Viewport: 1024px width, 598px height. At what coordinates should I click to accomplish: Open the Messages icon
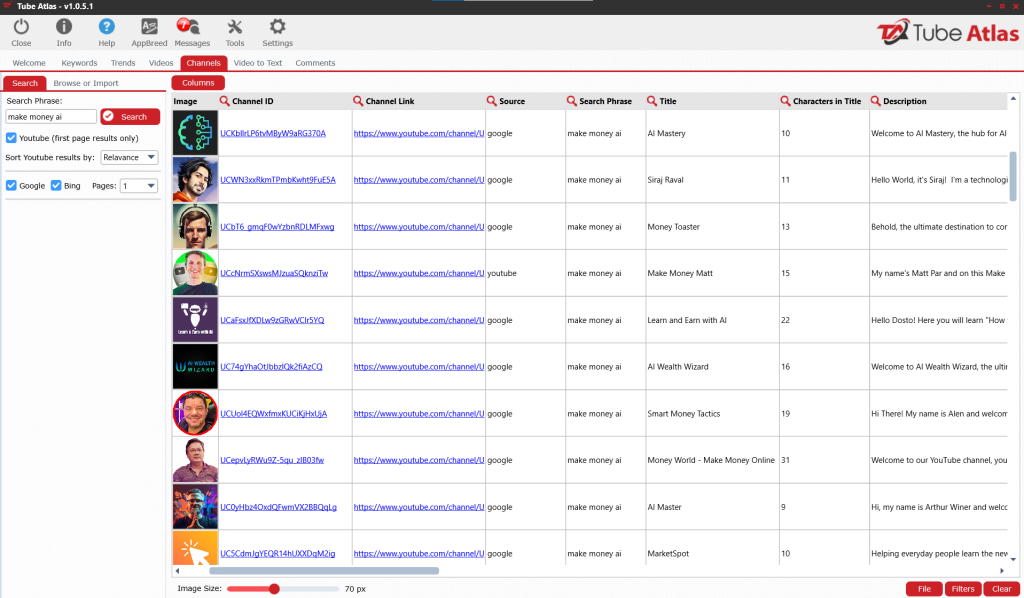coord(191,27)
